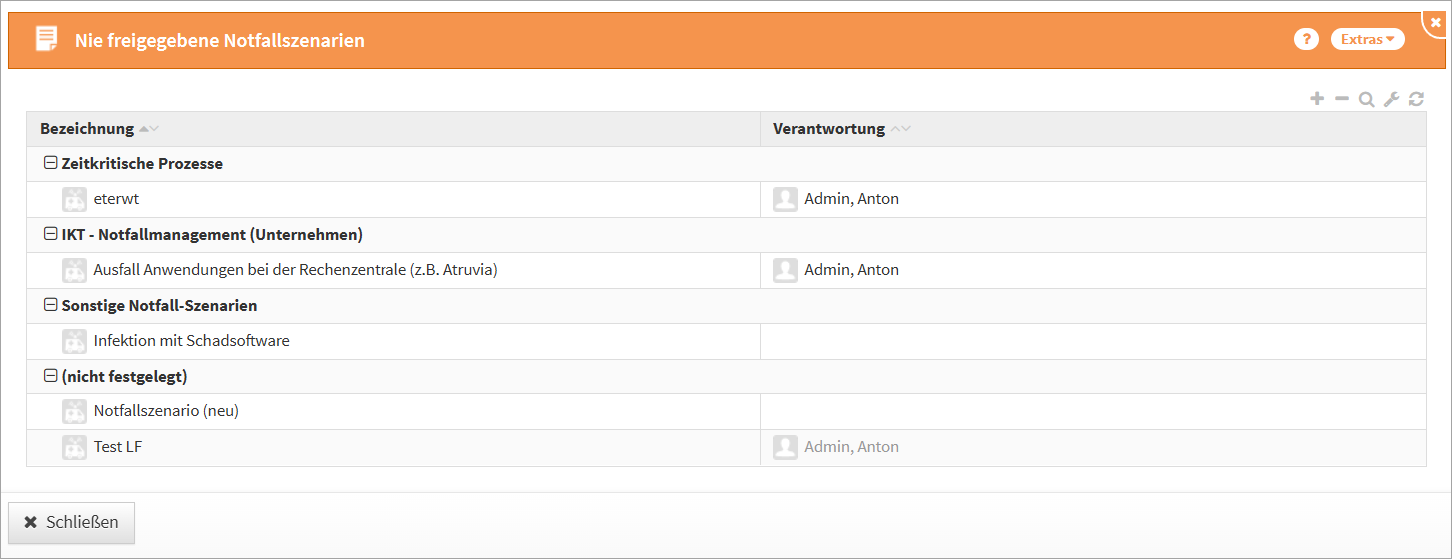Click the document icon in header
1452x559 pixels.
pos(46,39)
